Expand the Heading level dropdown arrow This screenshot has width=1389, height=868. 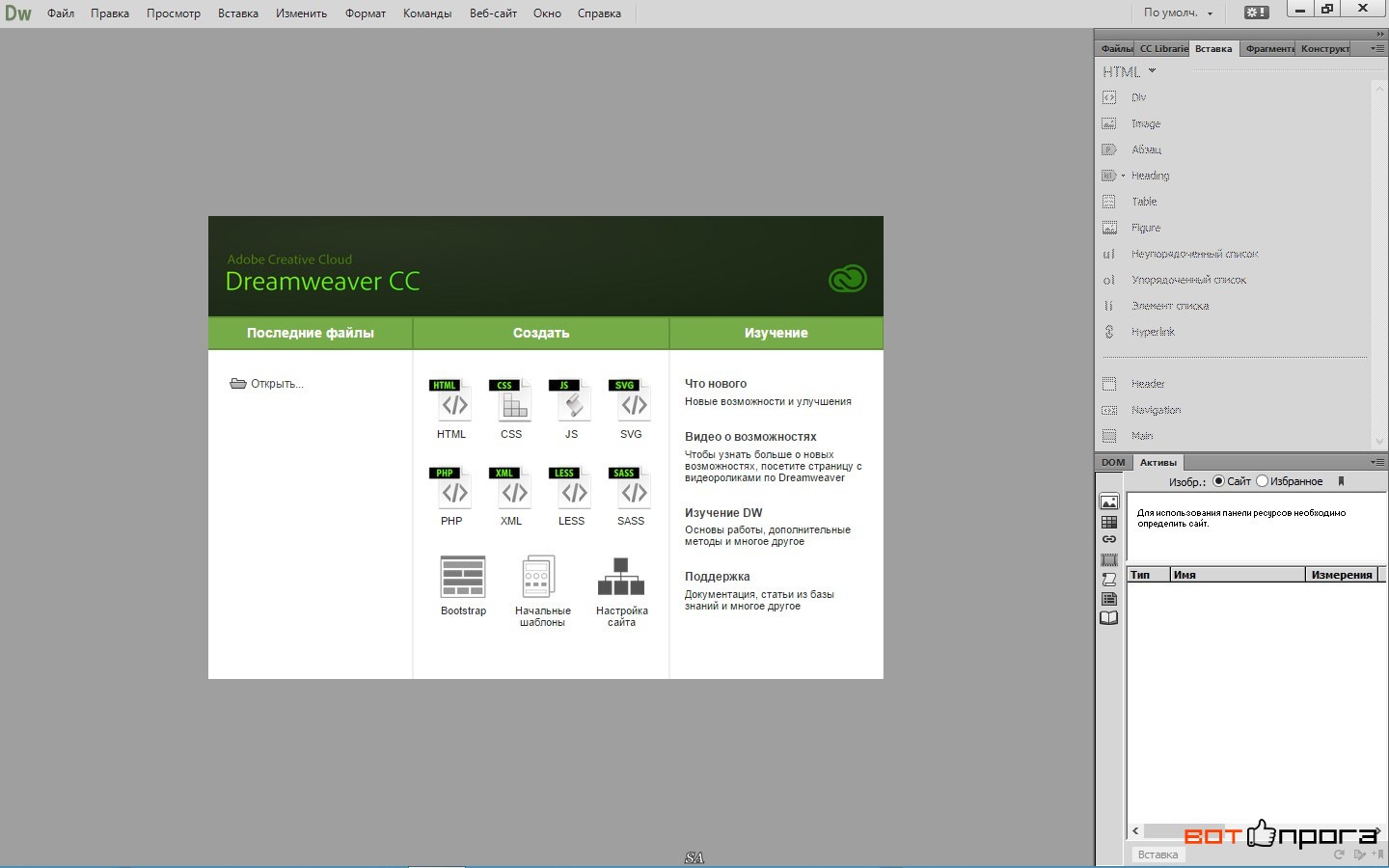pos(1123,176)
